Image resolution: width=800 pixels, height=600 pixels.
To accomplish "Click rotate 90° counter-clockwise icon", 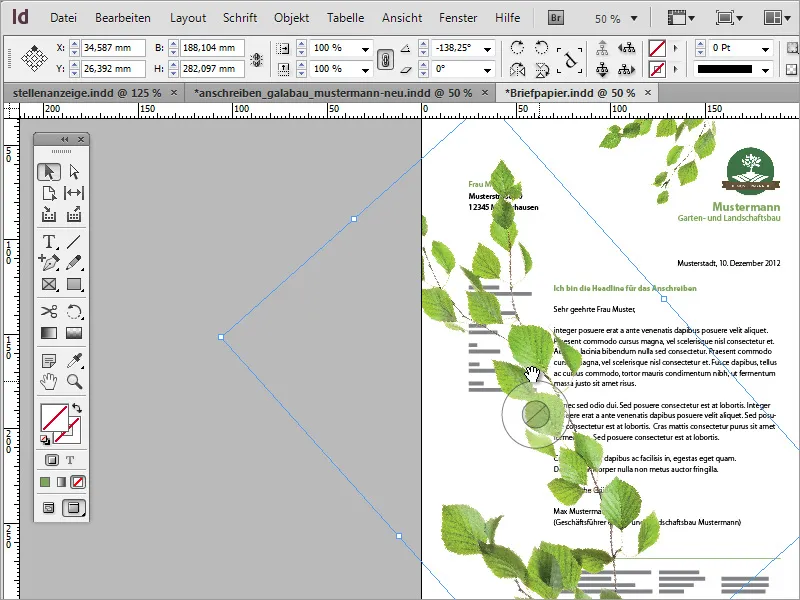I will click(541, 47).
